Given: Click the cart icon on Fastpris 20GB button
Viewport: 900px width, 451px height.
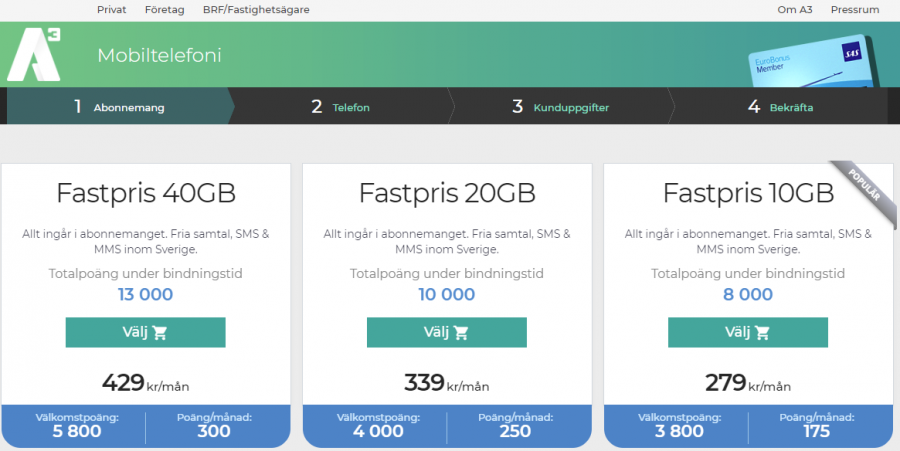Looking at the screenshot, I should [x=461, y=333].
